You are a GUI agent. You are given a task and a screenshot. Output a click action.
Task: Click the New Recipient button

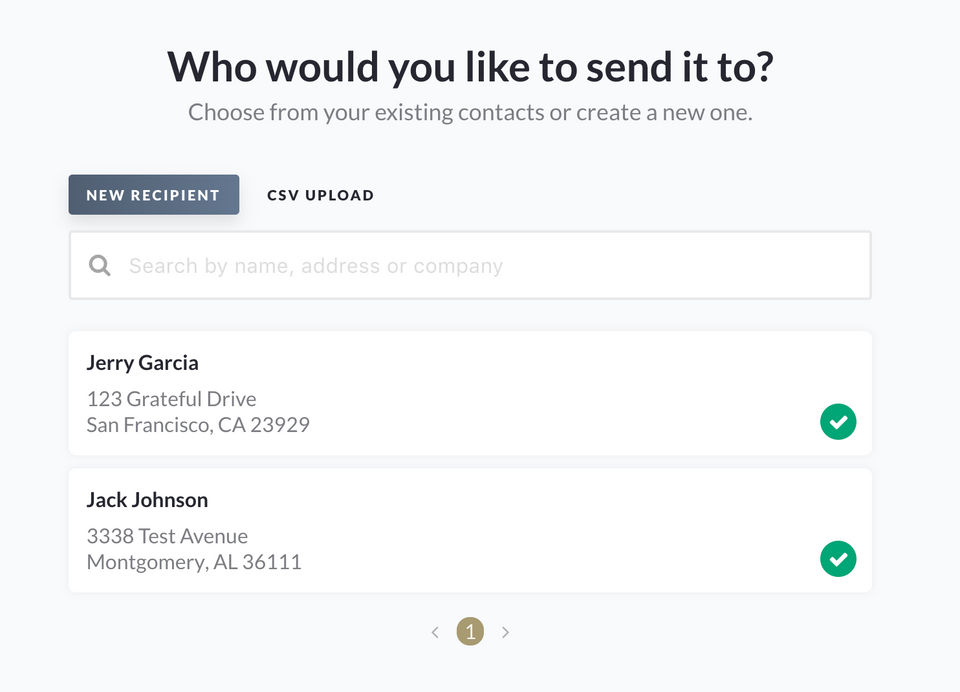point(153,195)
